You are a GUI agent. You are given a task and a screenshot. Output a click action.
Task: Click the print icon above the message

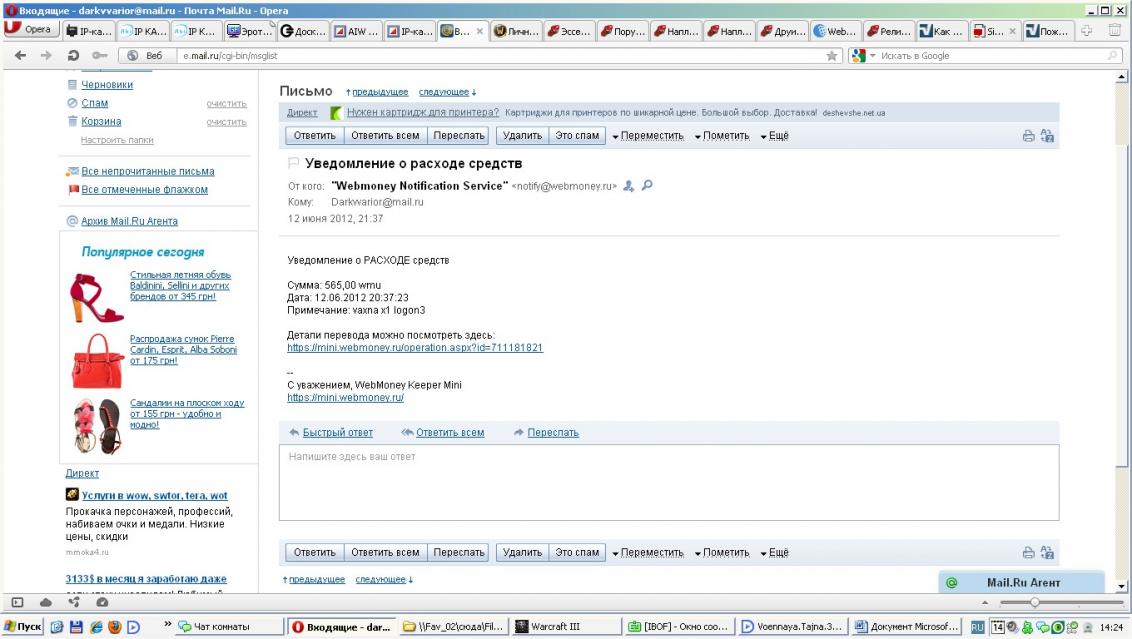point(1028,136)
